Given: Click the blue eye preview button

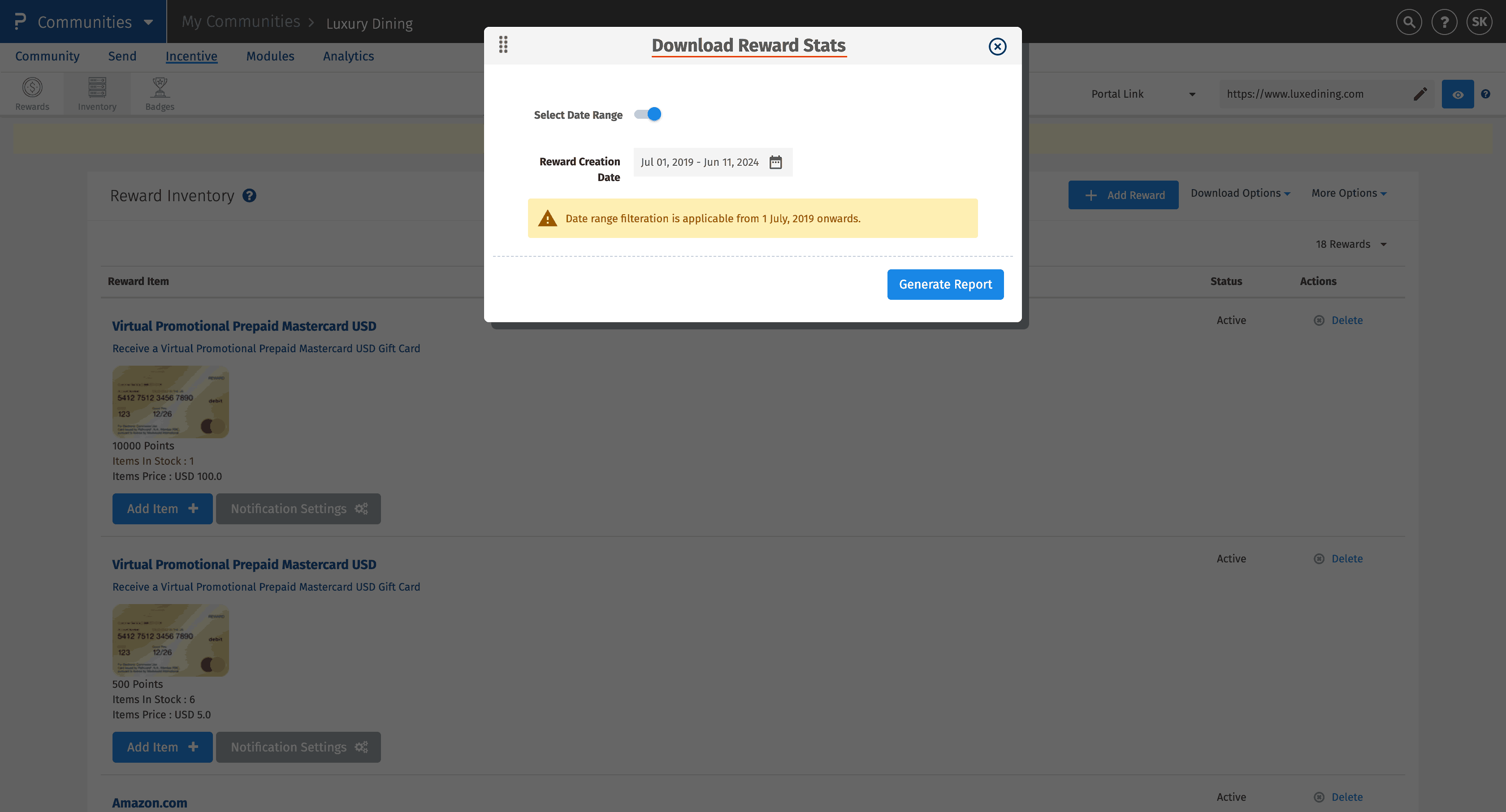Looking at the screenshot, I should point(1458,94).
